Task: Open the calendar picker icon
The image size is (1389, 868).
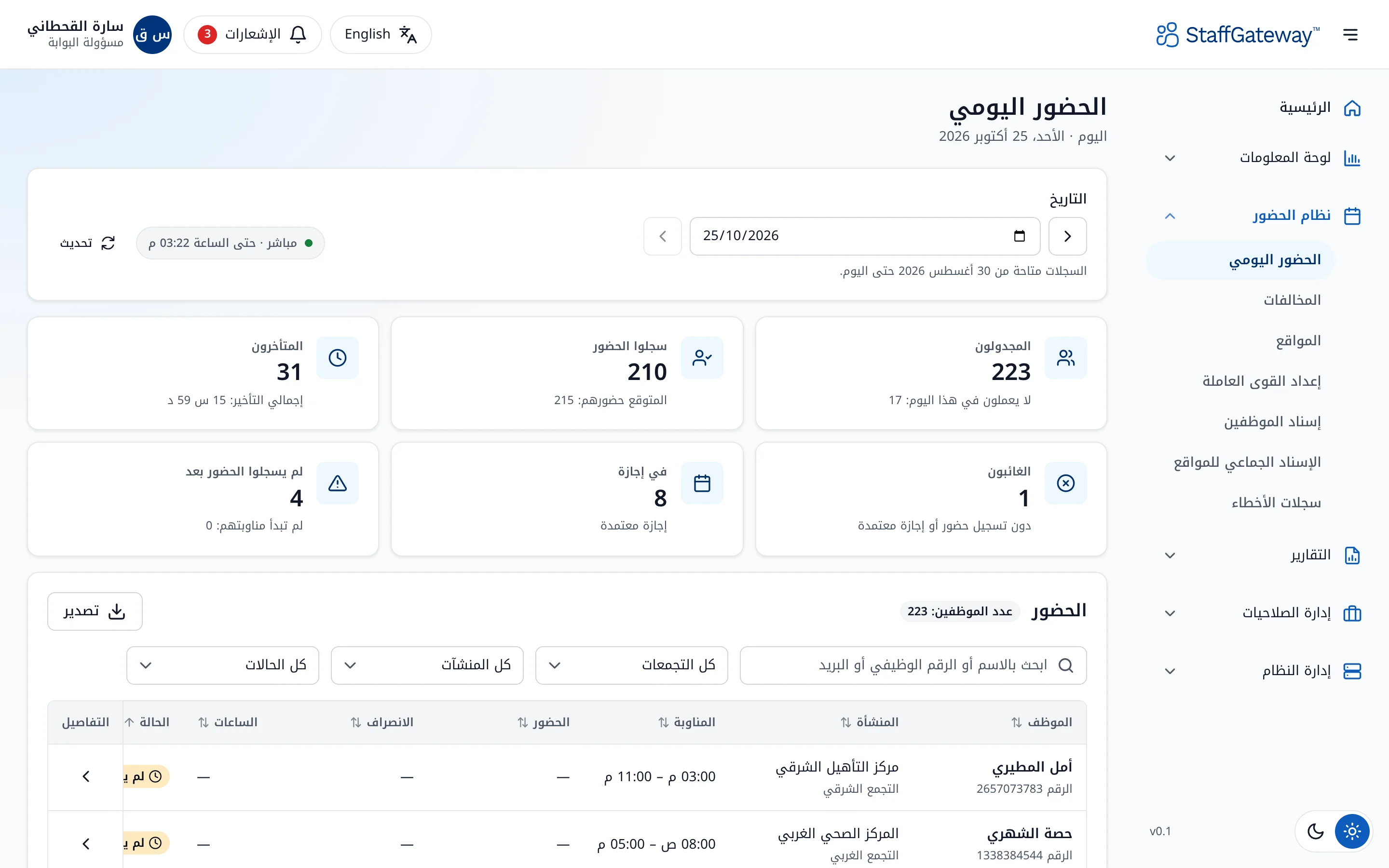Action: (x=1020, y=236)
